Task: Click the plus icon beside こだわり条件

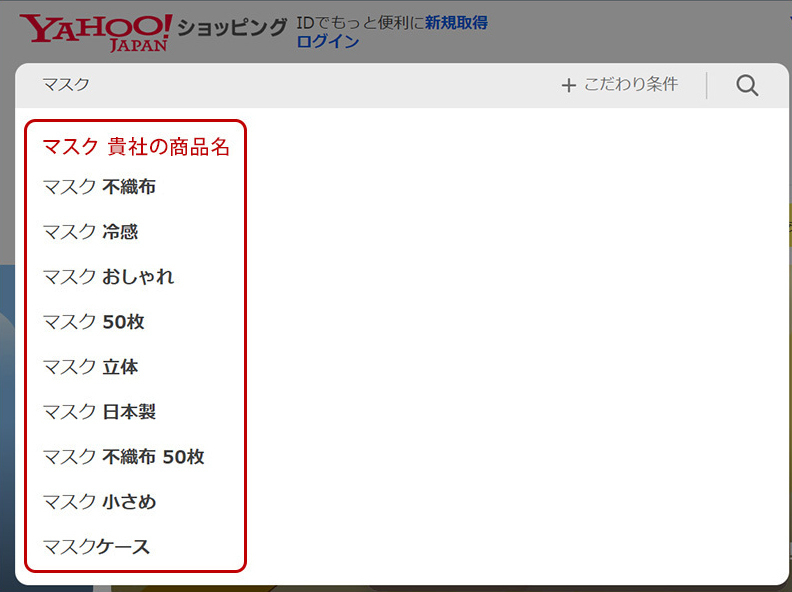Action: tap(568, 86)
